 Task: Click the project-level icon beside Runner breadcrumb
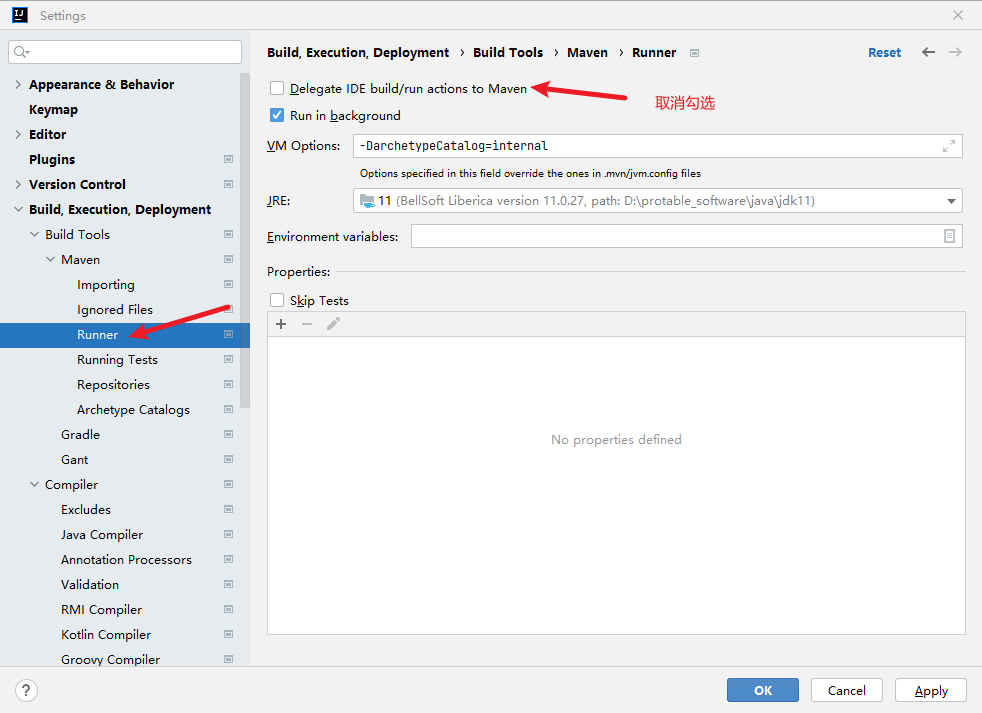[x=695, y=53]
